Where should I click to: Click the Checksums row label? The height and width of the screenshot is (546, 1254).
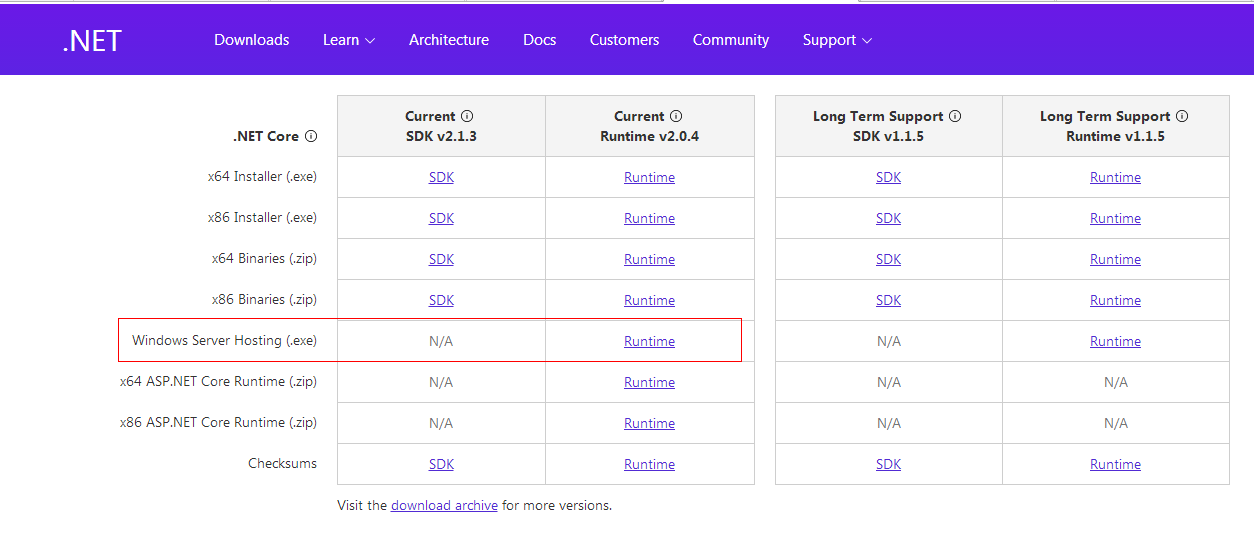pos(283,463)
